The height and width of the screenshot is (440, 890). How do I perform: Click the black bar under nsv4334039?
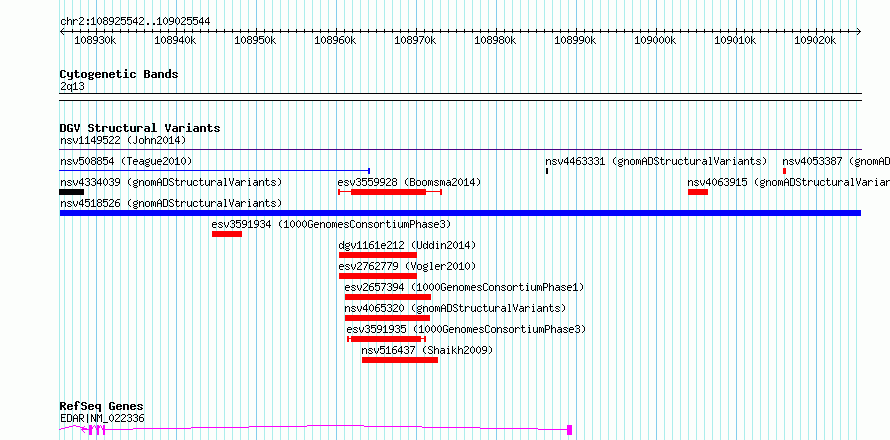pyautogui.click(x=72, y=192)
